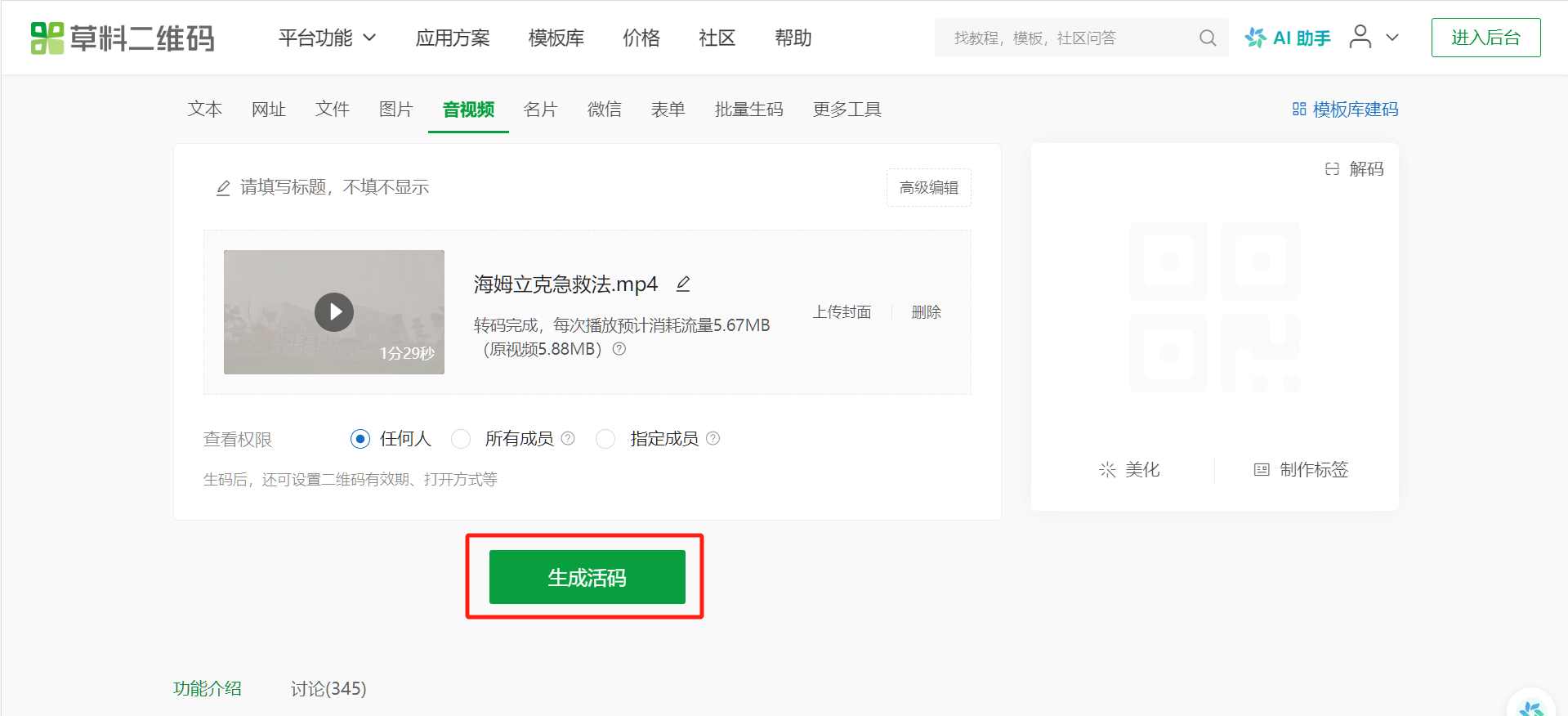Switch to the 表单 tab
Image resolution: width=1568 pixels, height=716 pixels.
click(x=668, y=109)
